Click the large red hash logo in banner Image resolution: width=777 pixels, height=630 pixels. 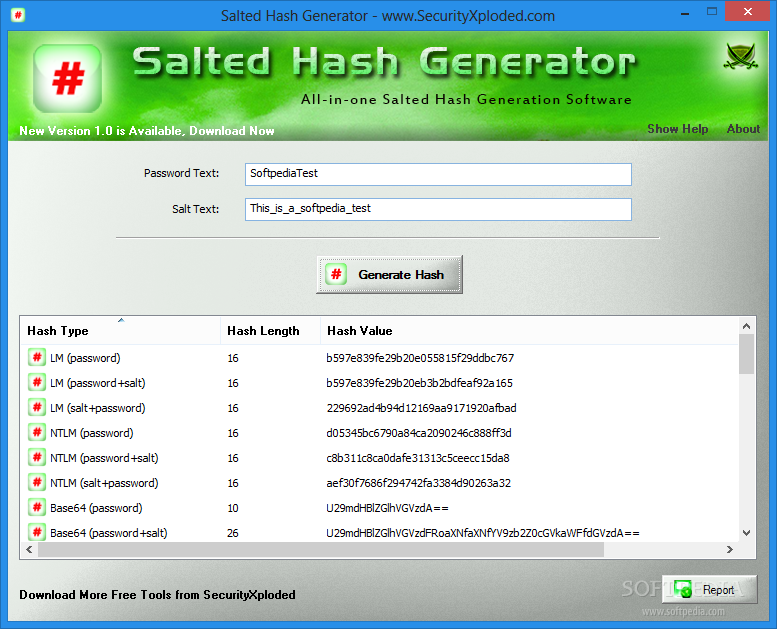(67, 78)
